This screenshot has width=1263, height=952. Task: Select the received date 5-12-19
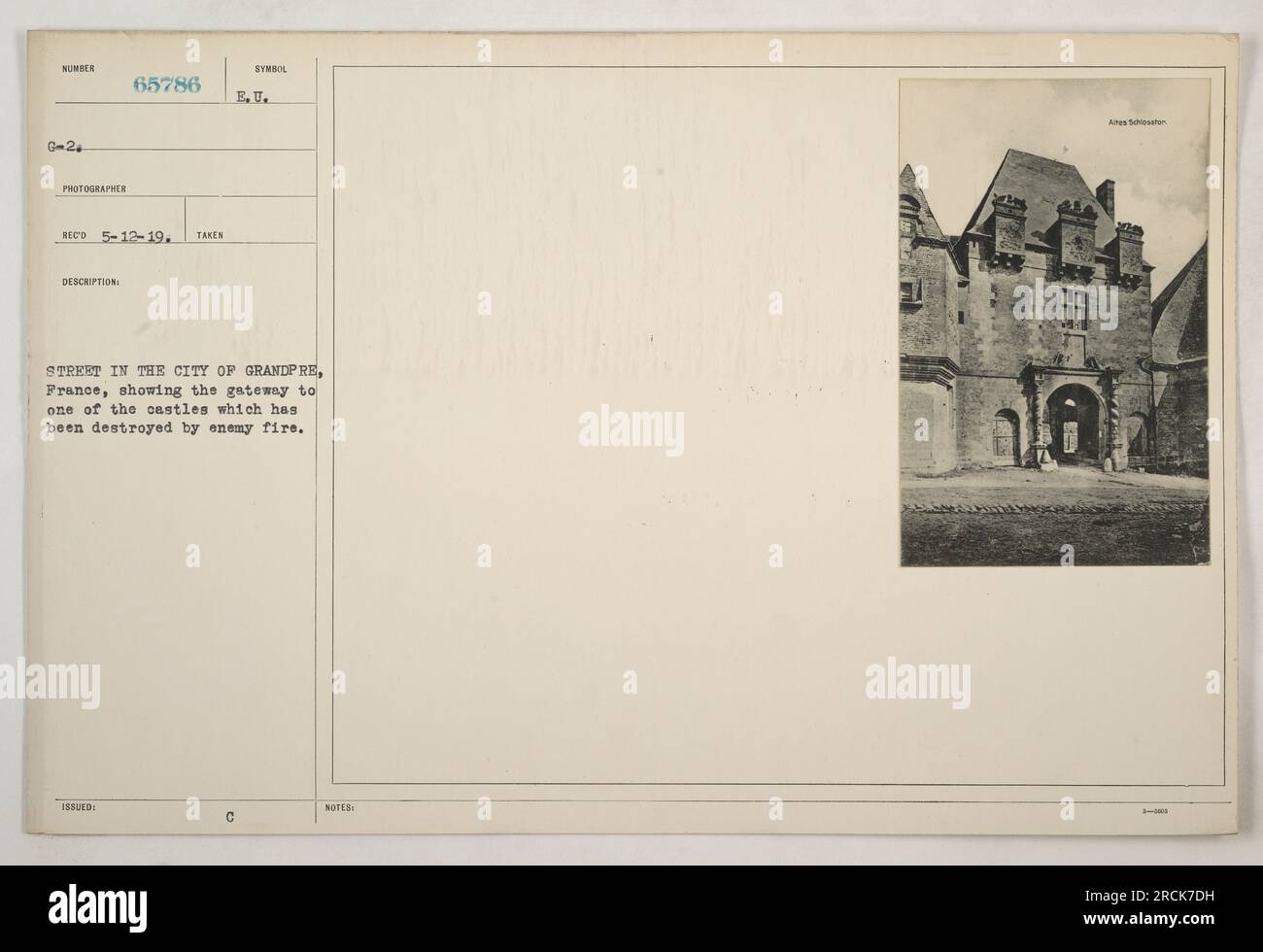pyautogui.click(x=136, y=235)
